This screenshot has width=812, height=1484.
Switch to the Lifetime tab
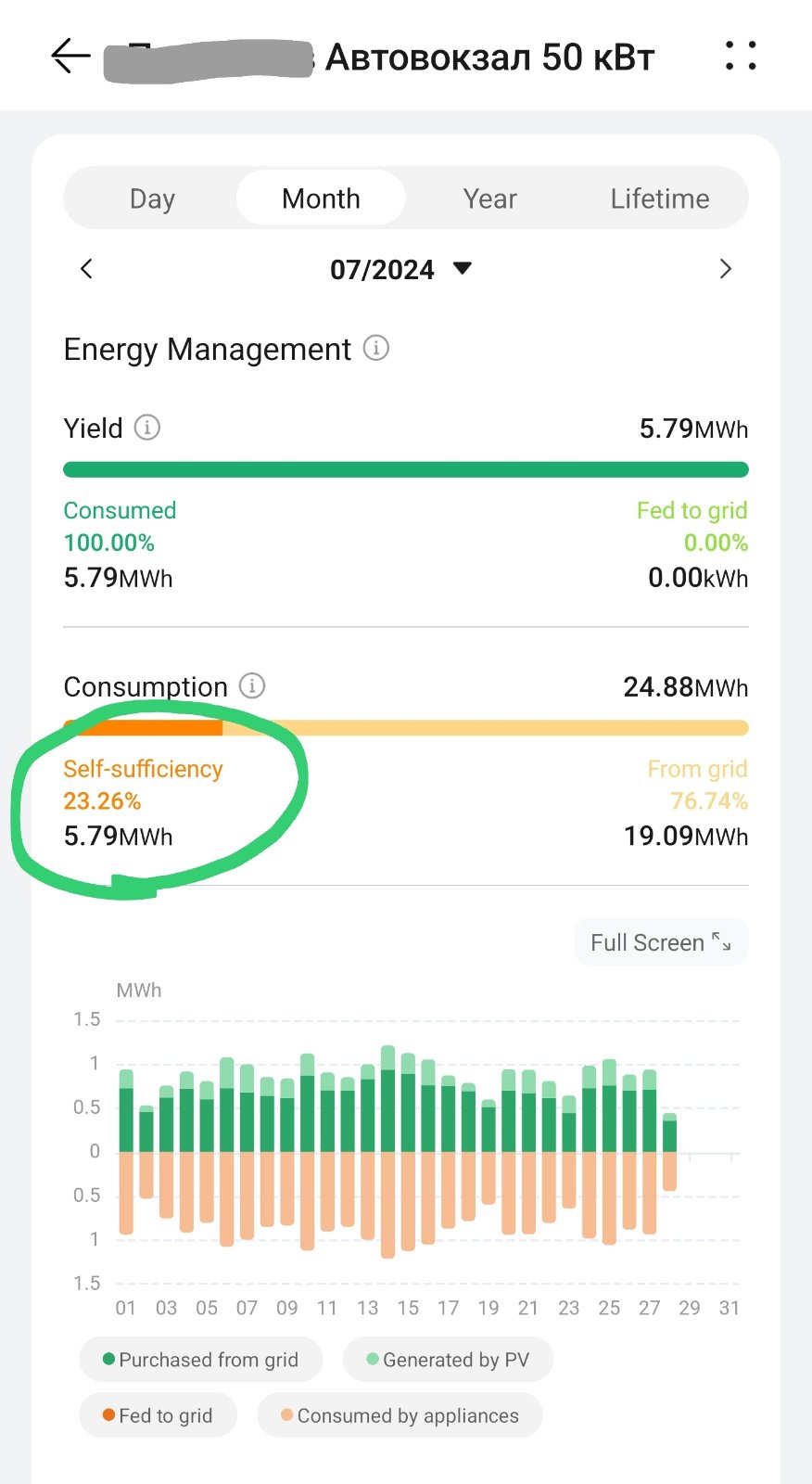(x=659, y=198)
